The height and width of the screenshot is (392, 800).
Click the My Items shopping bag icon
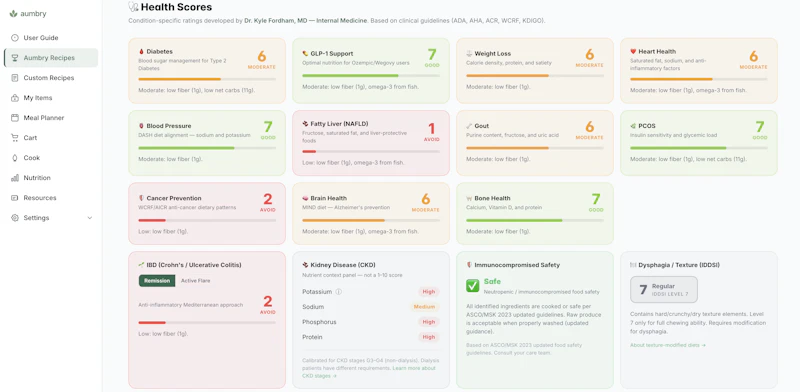coord(15,97)
